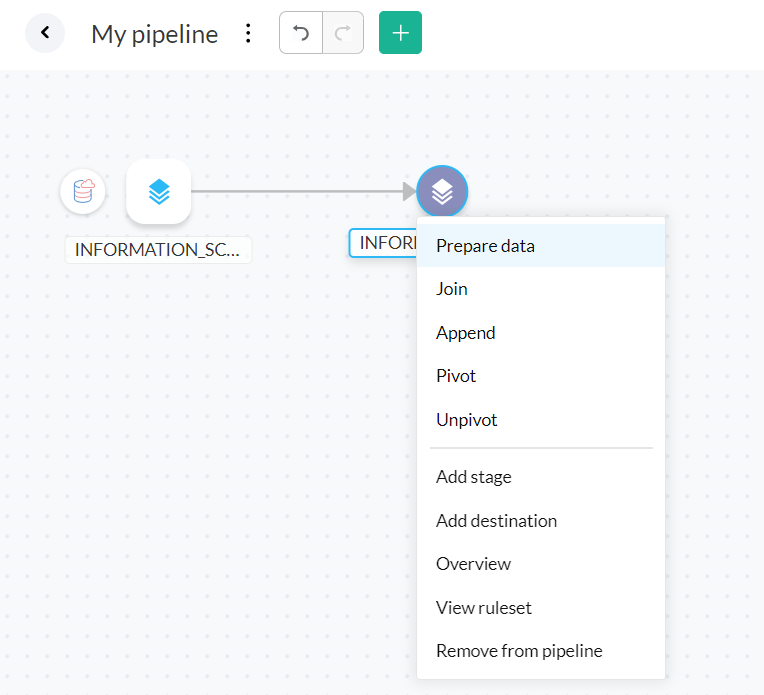Click the purple layers stage node
Image resolution: width=764 pixels, height=695 pixels.
(442, 191)
